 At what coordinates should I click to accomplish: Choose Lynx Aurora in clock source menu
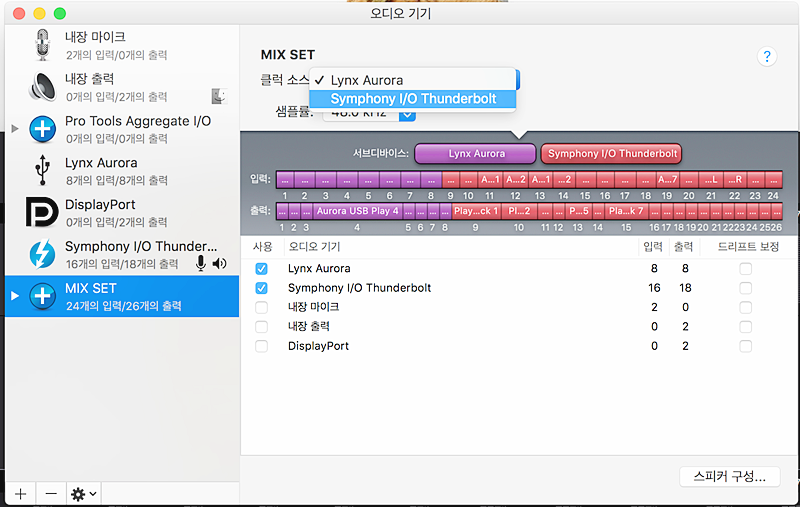tap(412, 80)
